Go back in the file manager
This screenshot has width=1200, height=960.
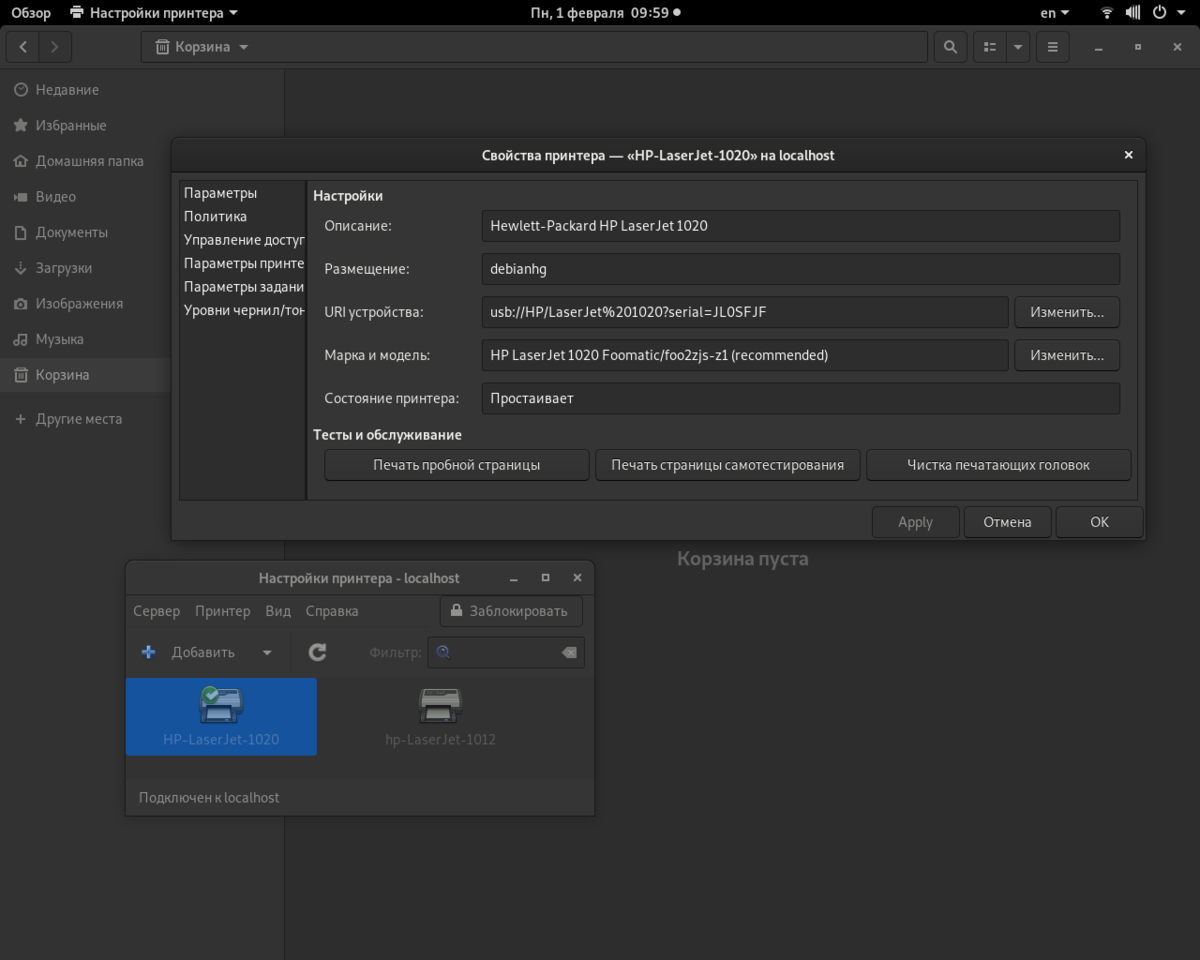click(23, 47)
